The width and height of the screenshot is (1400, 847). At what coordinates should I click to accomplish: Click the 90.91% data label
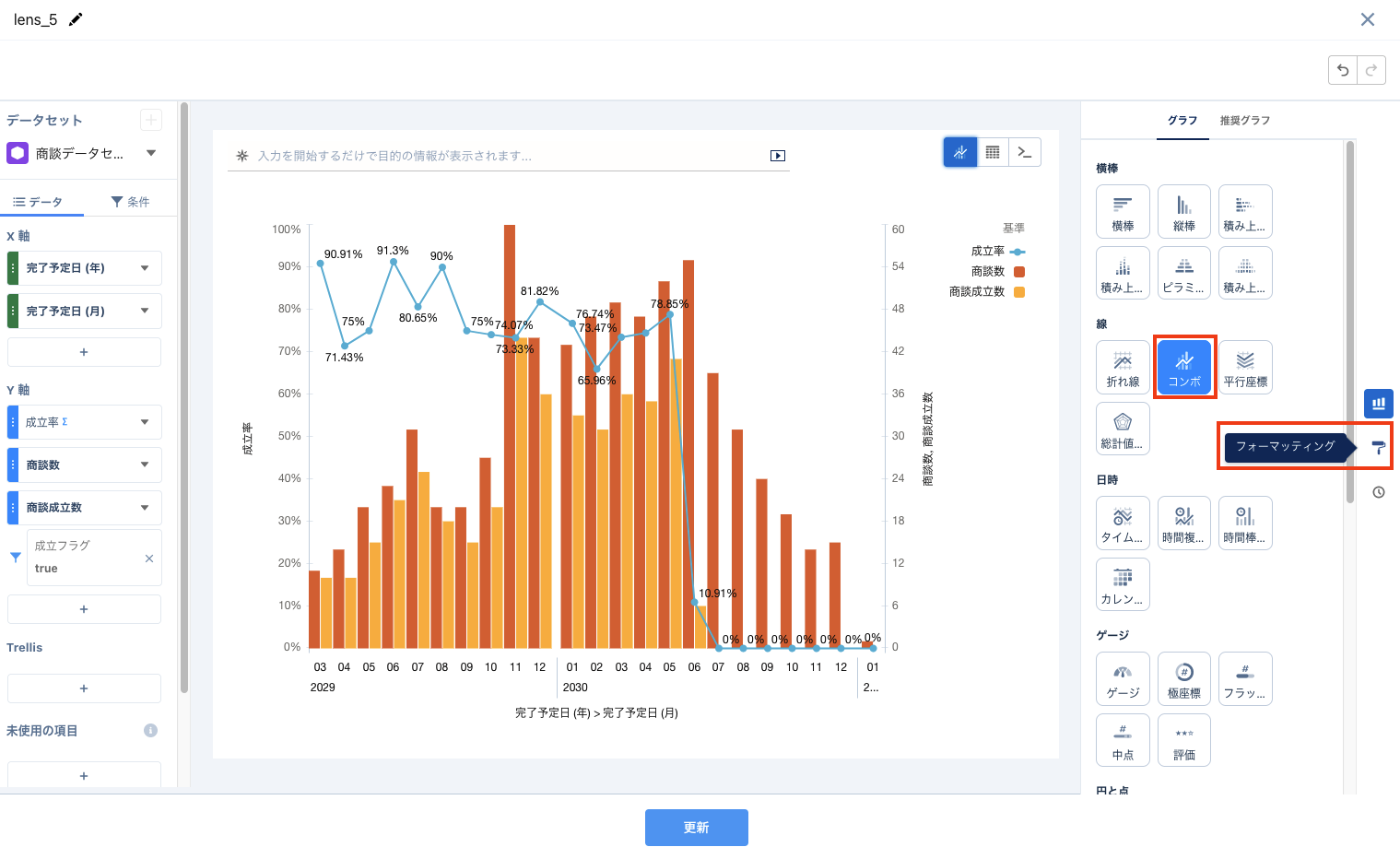(343, 254)
